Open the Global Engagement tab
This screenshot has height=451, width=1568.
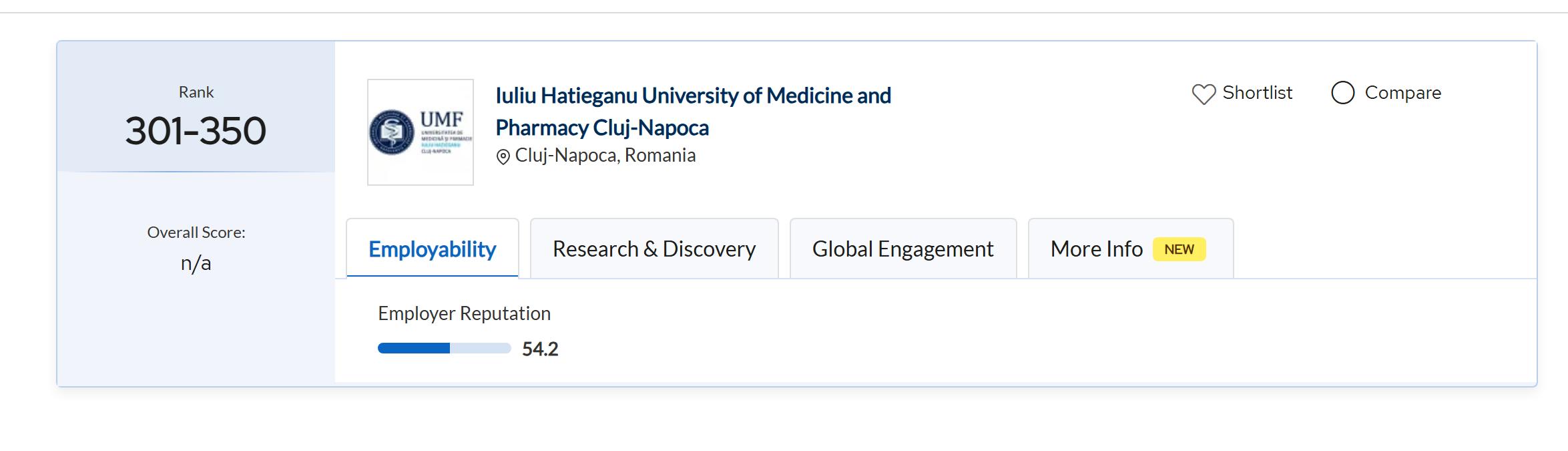pos(902,249)
